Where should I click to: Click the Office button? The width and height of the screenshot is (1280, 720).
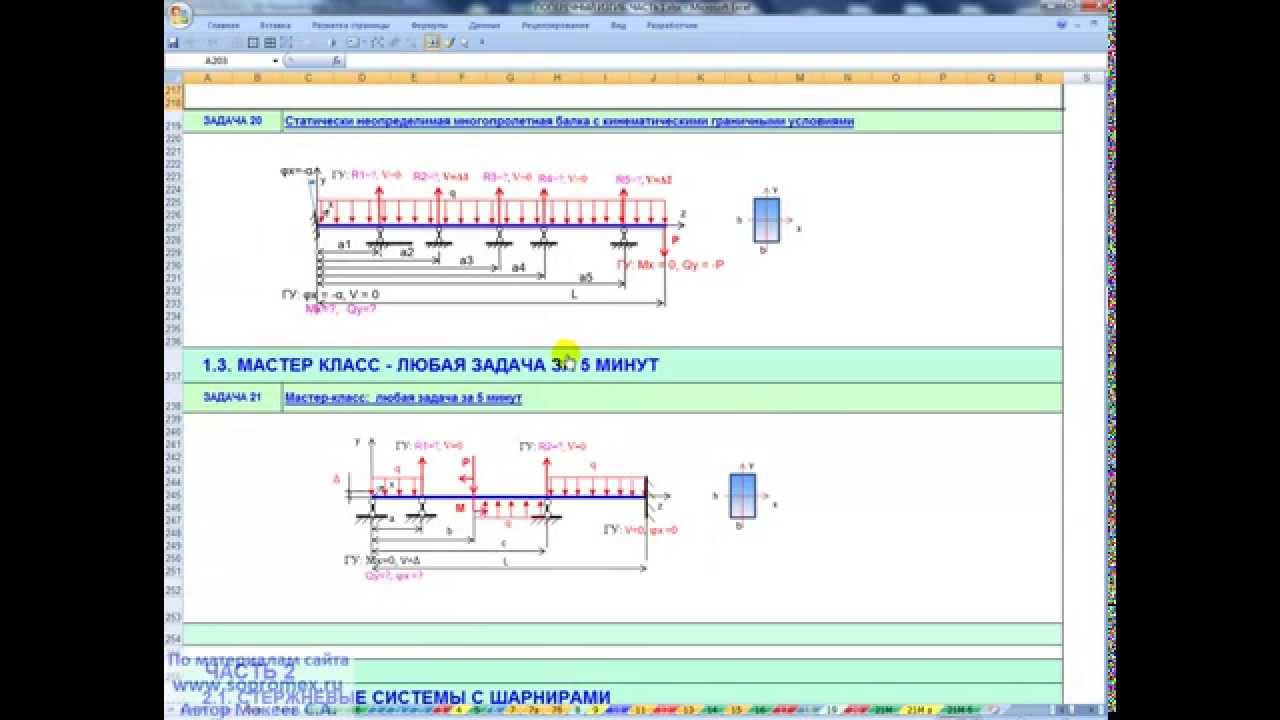180,15
